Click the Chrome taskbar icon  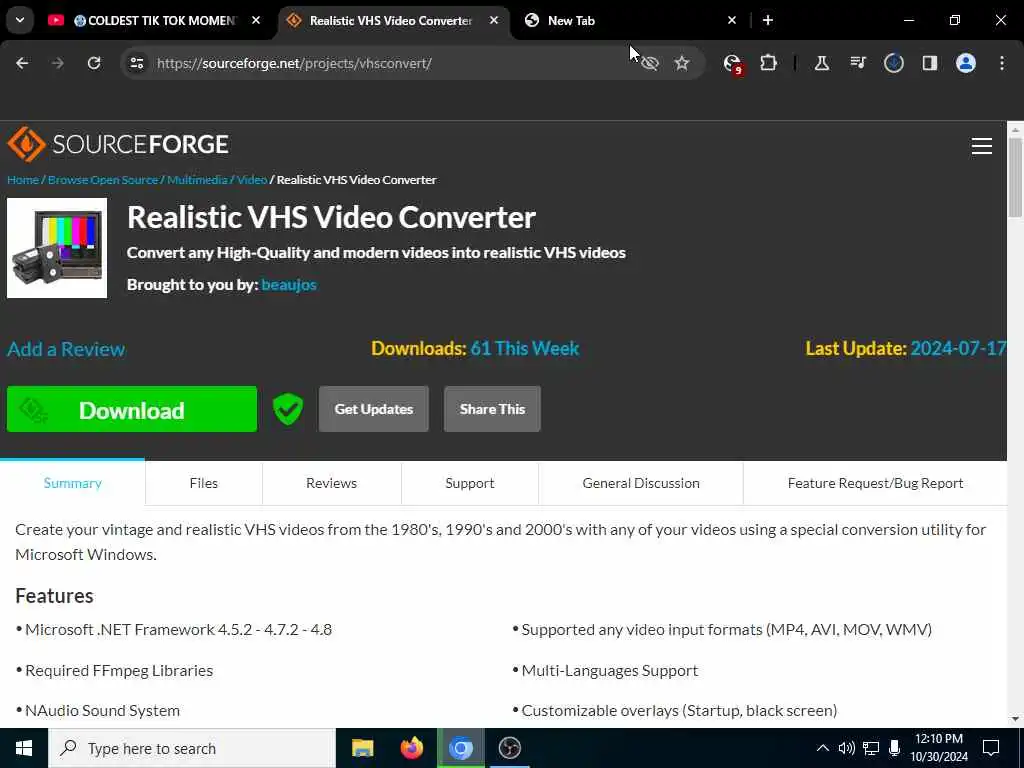[460, 748]
